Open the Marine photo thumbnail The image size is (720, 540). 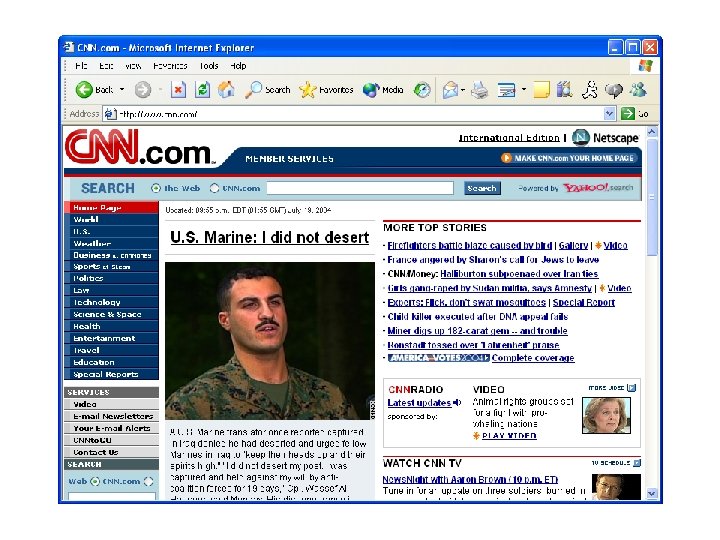point(270,340)
